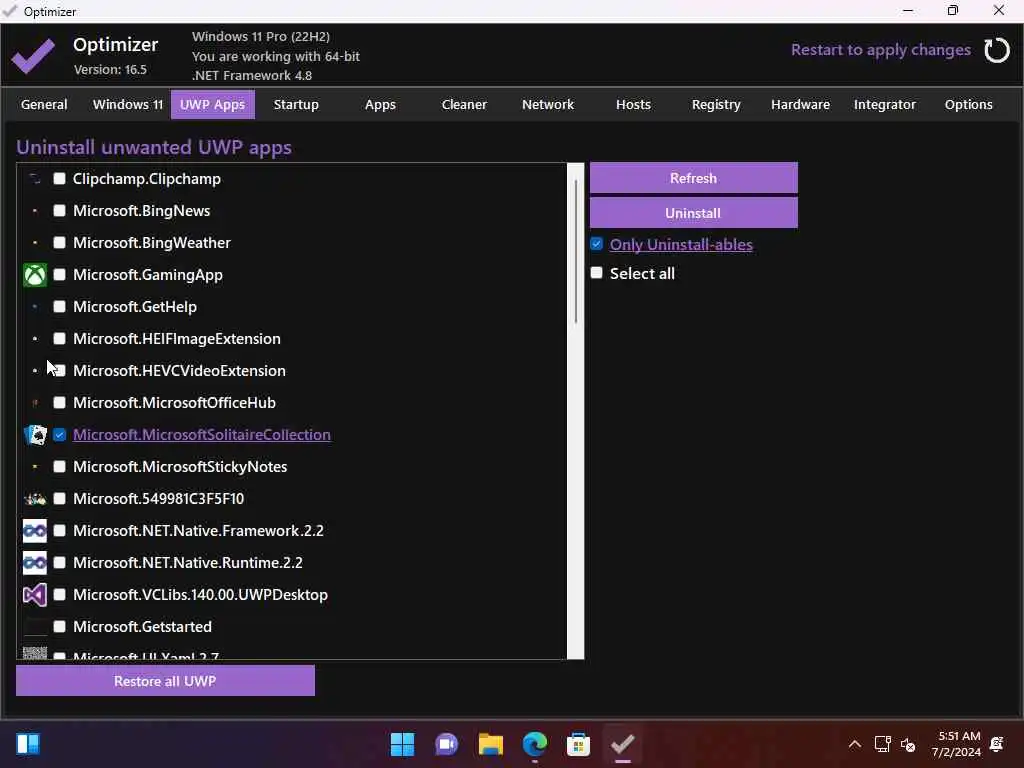Click the icon beside Microsoft.549981C3F5F10
This screenshot has height=768, width=1024.
[x=35, y=499]
